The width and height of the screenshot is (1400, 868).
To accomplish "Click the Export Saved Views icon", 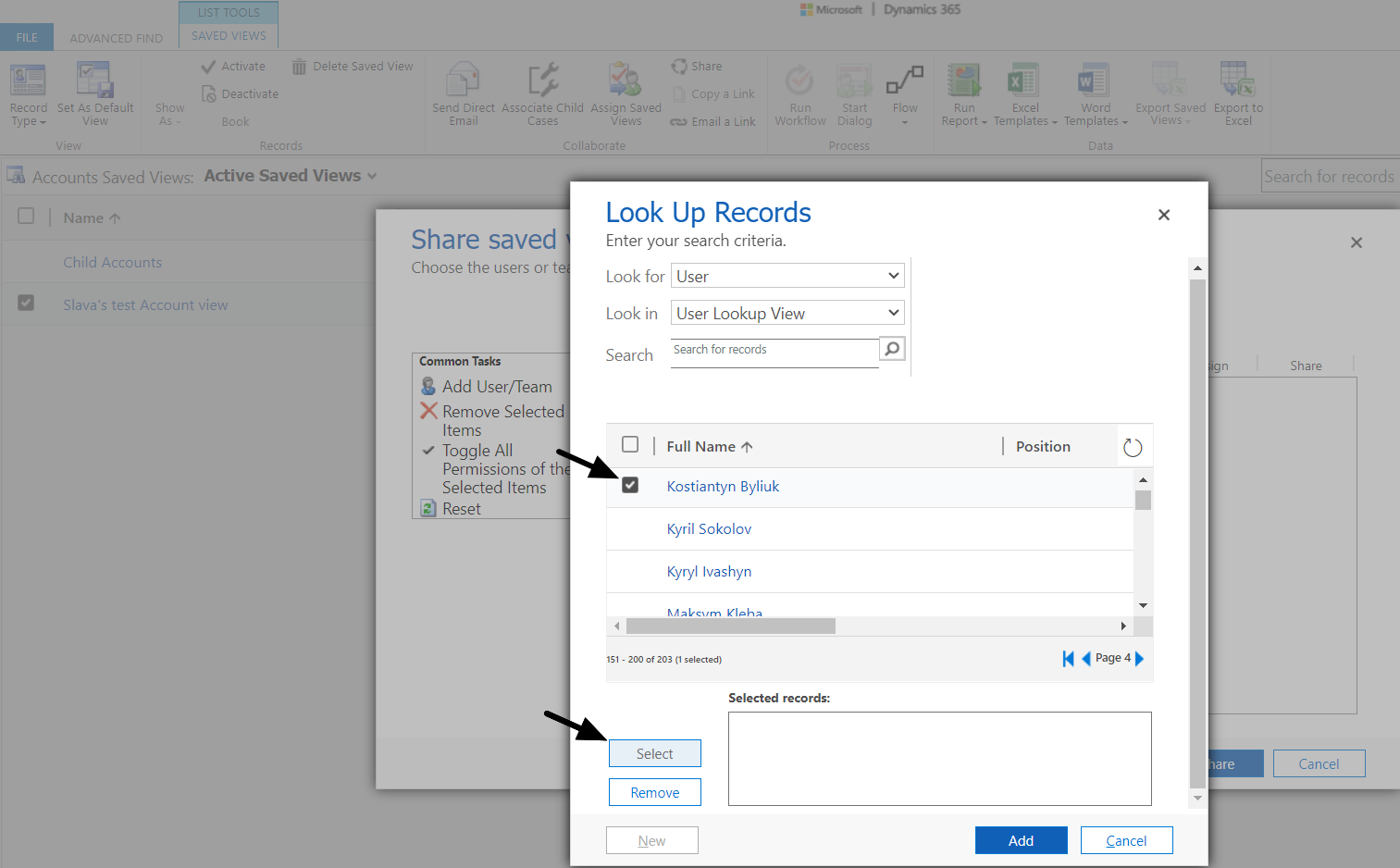I will (x=1170, y=81).
